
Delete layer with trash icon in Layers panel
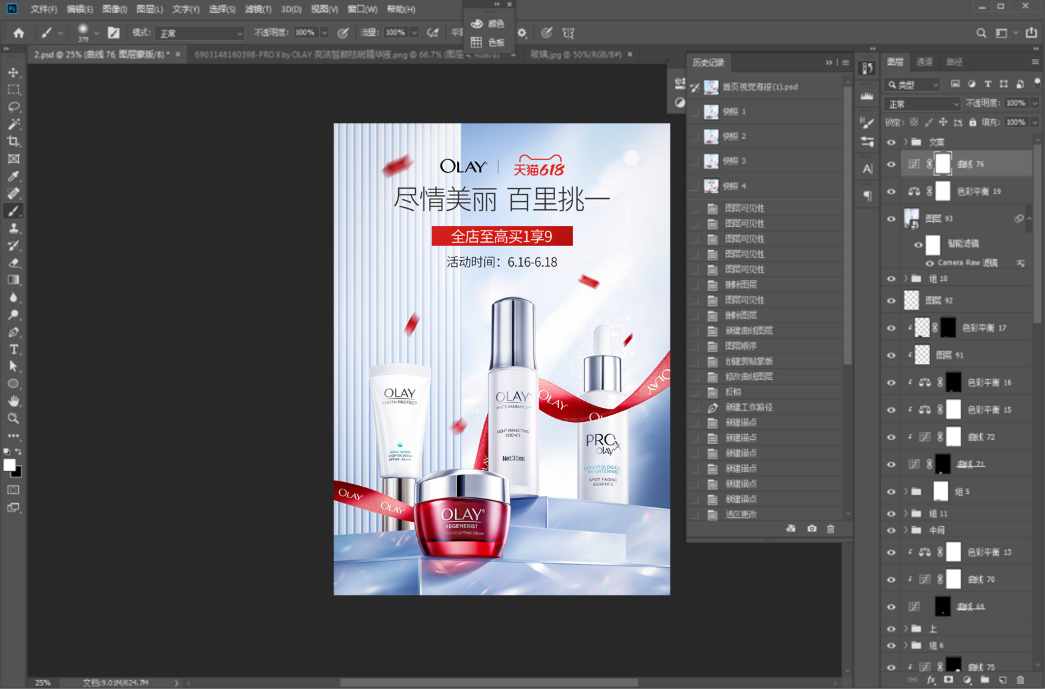(1020, 680)
